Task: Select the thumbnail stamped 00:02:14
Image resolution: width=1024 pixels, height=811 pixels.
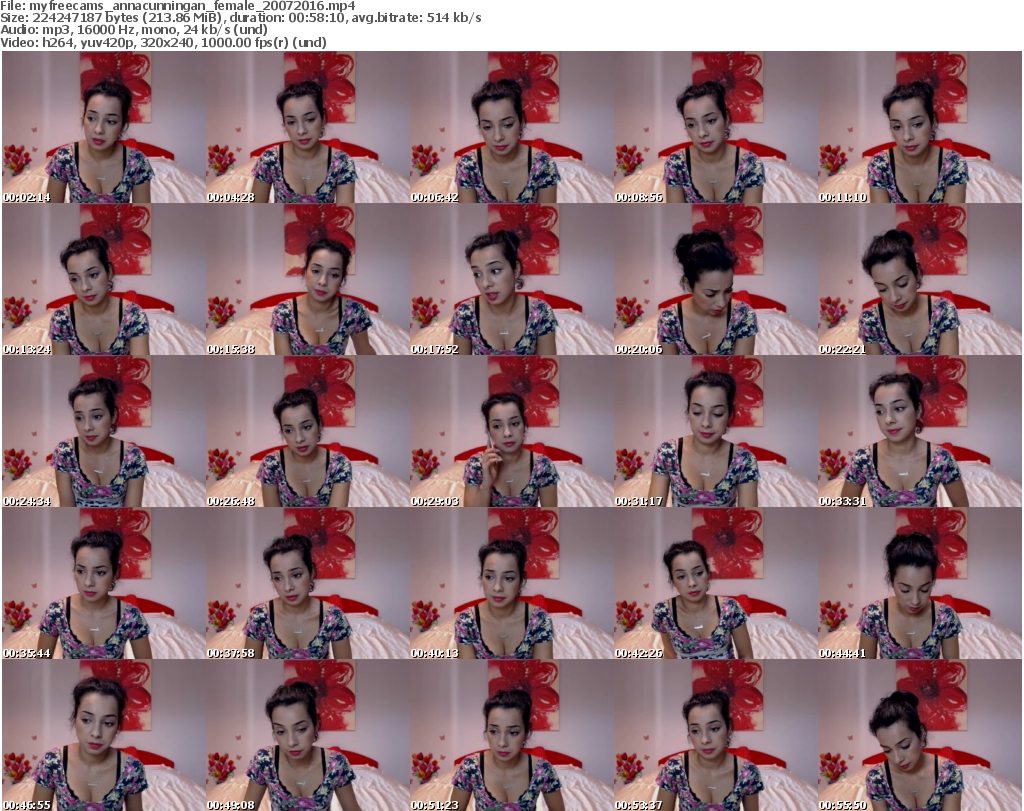Action: (104, 127)
